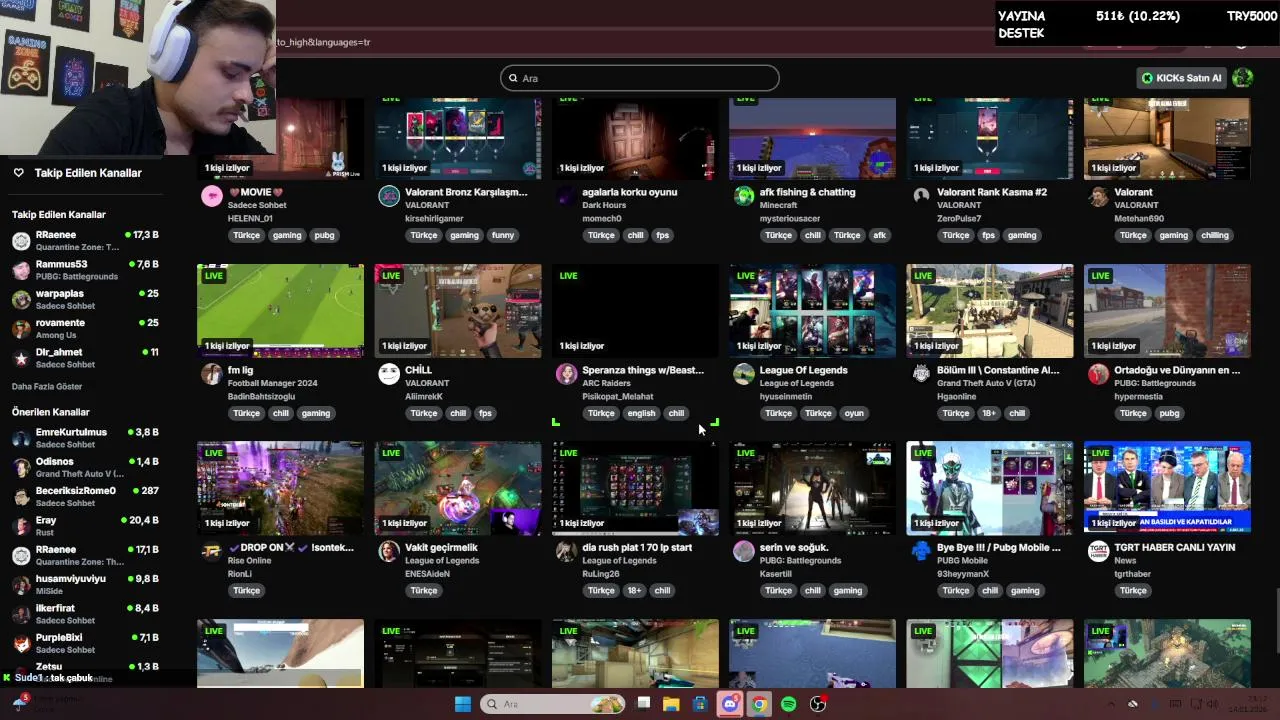This screenshot has width=1280, height=720.
Task: Open File Explorer from the taskbar
Action: click(671, 704)
